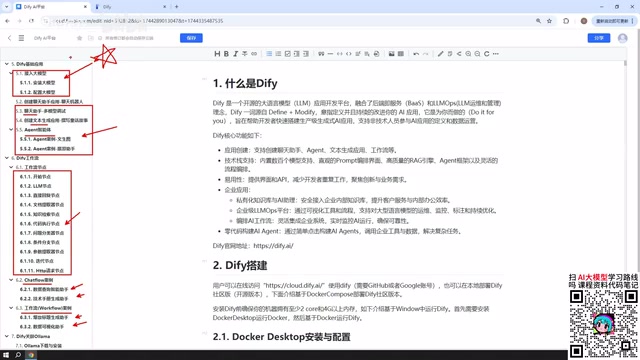
Task: Collapse section 6.1 工作流节点
Action: click(x=11, y=167)
